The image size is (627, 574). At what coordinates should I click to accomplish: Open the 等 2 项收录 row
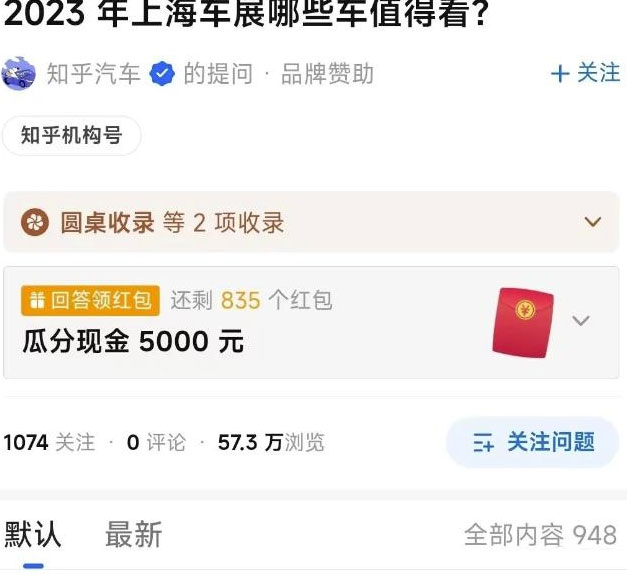(311, 222)
